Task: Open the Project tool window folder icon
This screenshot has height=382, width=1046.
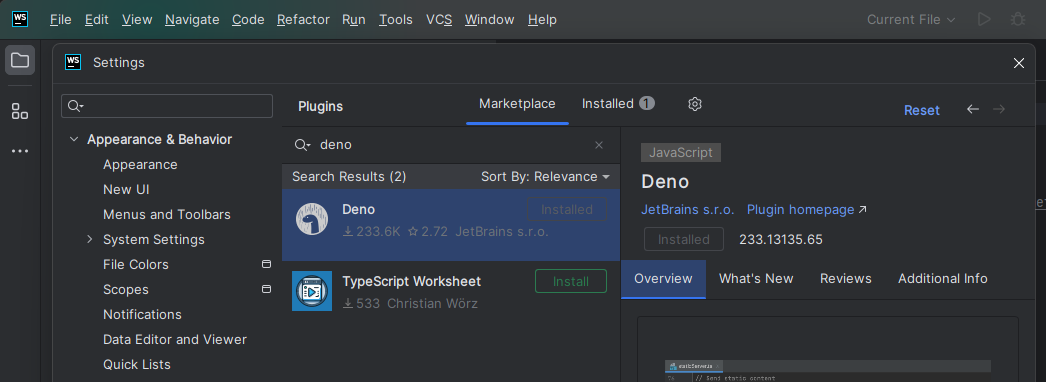Action: coord(20,60)
